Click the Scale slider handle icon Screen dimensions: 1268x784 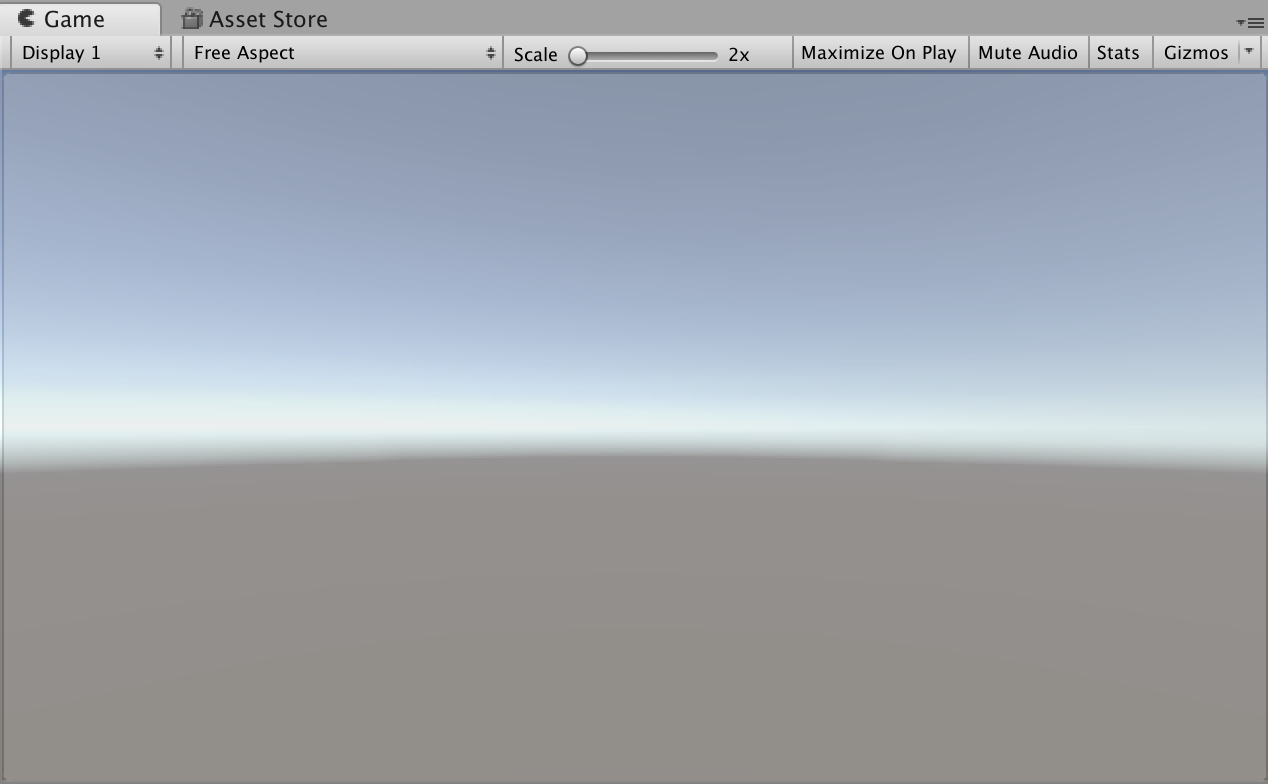[578, 57]
